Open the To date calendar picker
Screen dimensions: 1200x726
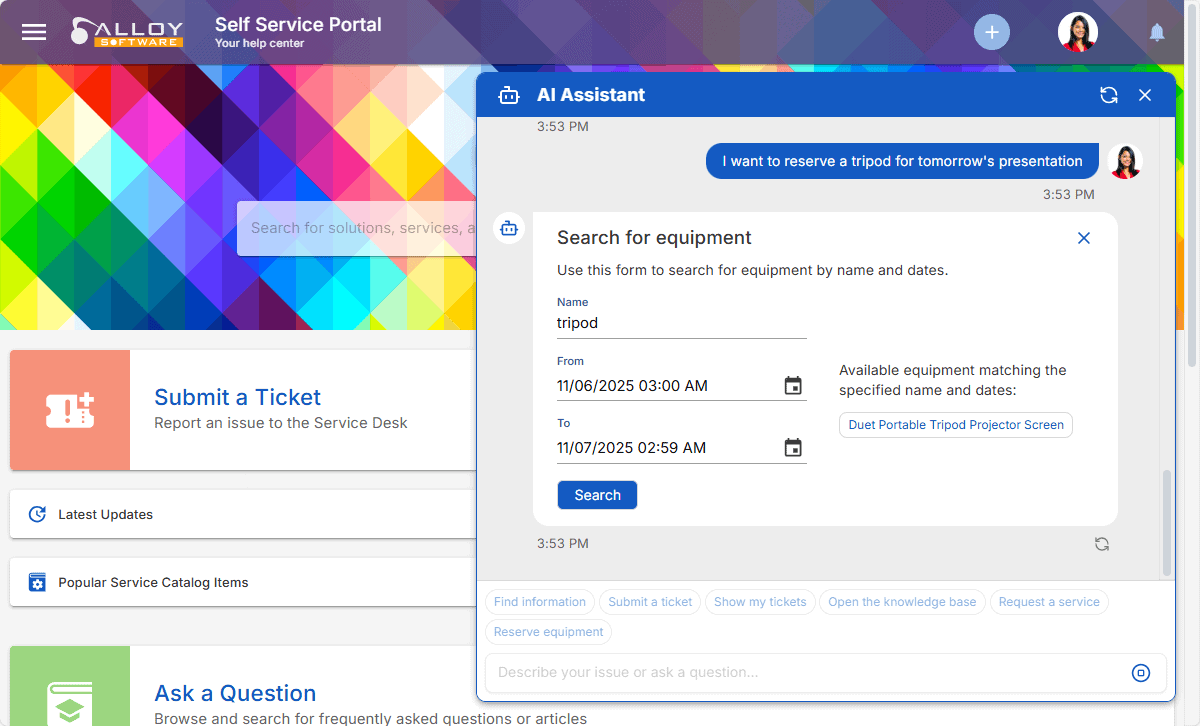[x=793, y=448]
